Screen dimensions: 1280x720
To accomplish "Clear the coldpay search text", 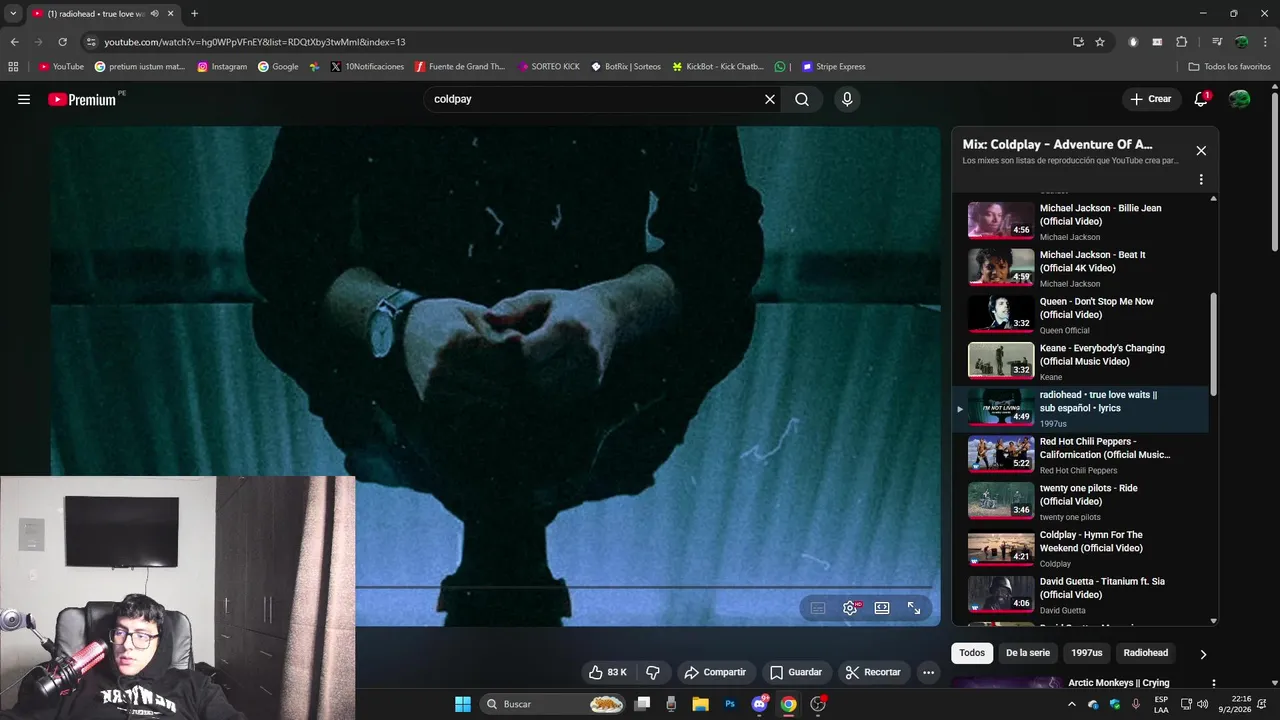I will coord(770,99).
